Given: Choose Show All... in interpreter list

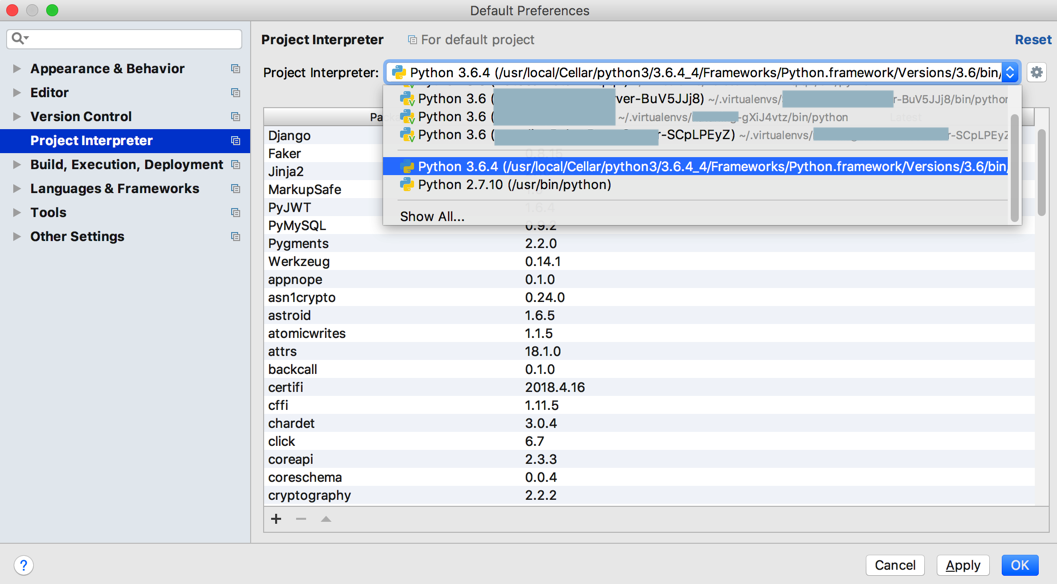Looking at the screenshot, I should click(432, 216).
